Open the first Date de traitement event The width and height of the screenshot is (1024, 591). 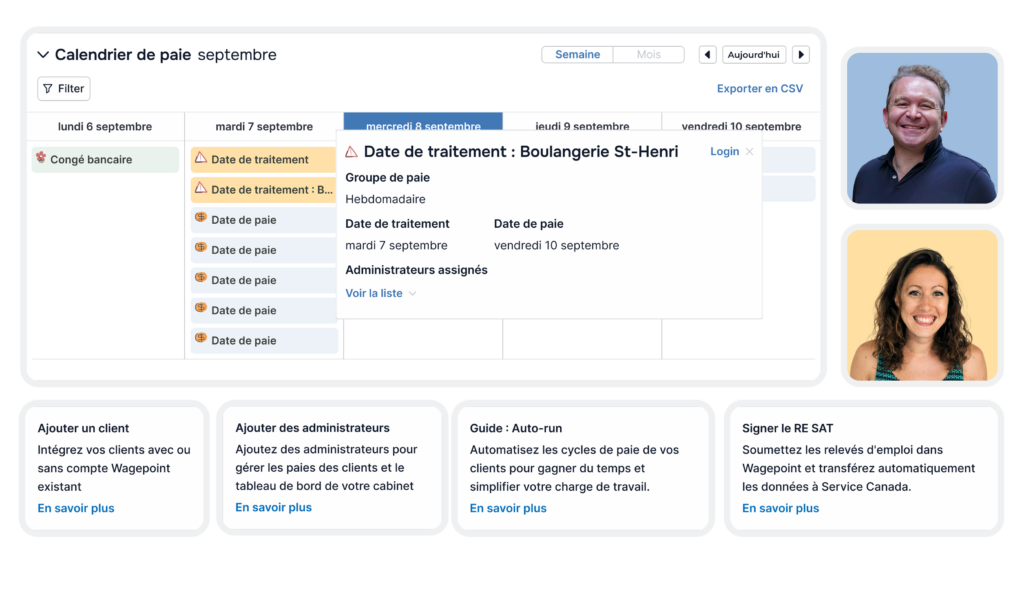(263, 159)
